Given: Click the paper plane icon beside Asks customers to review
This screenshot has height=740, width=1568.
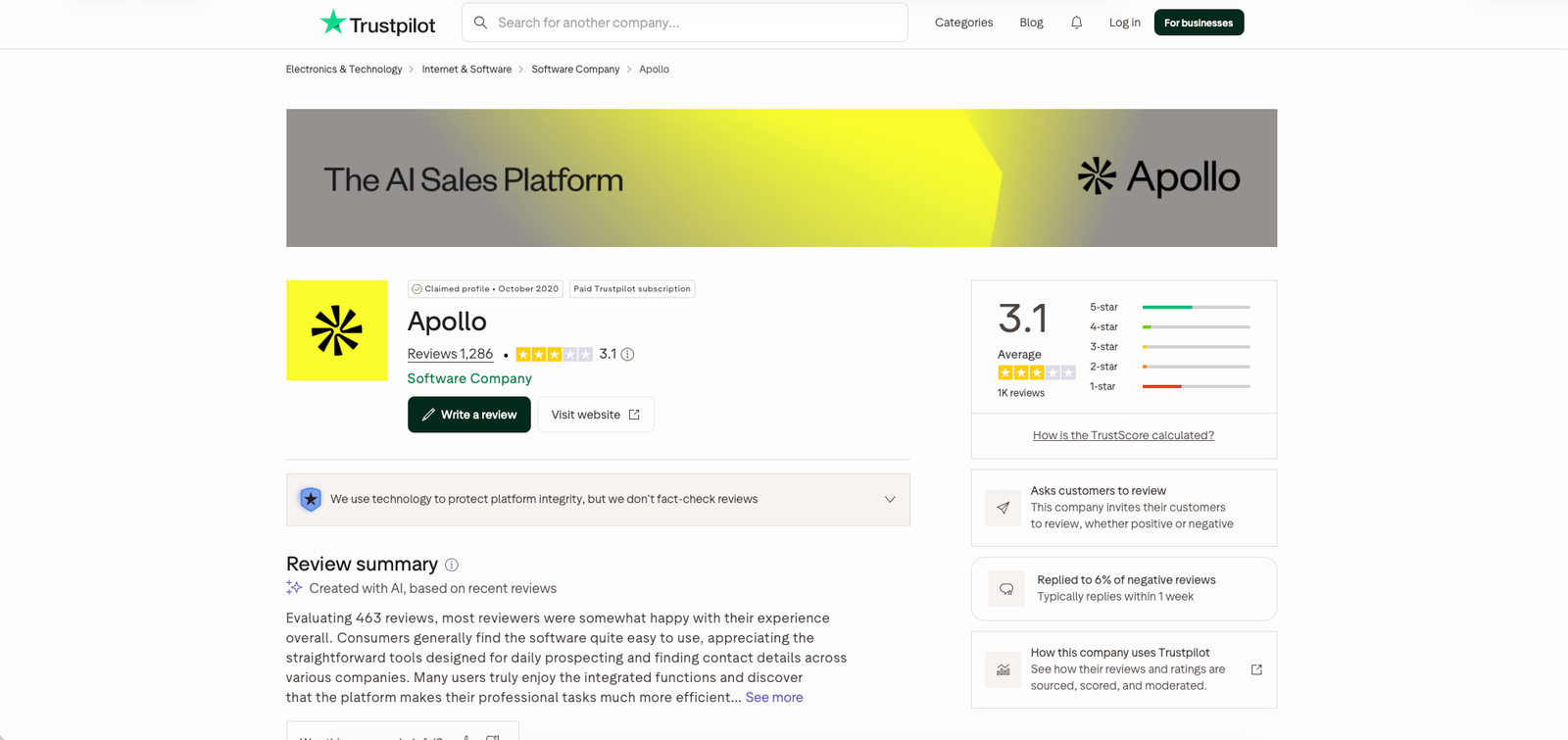Looking at the screenshot, I should coord(1003,508).
